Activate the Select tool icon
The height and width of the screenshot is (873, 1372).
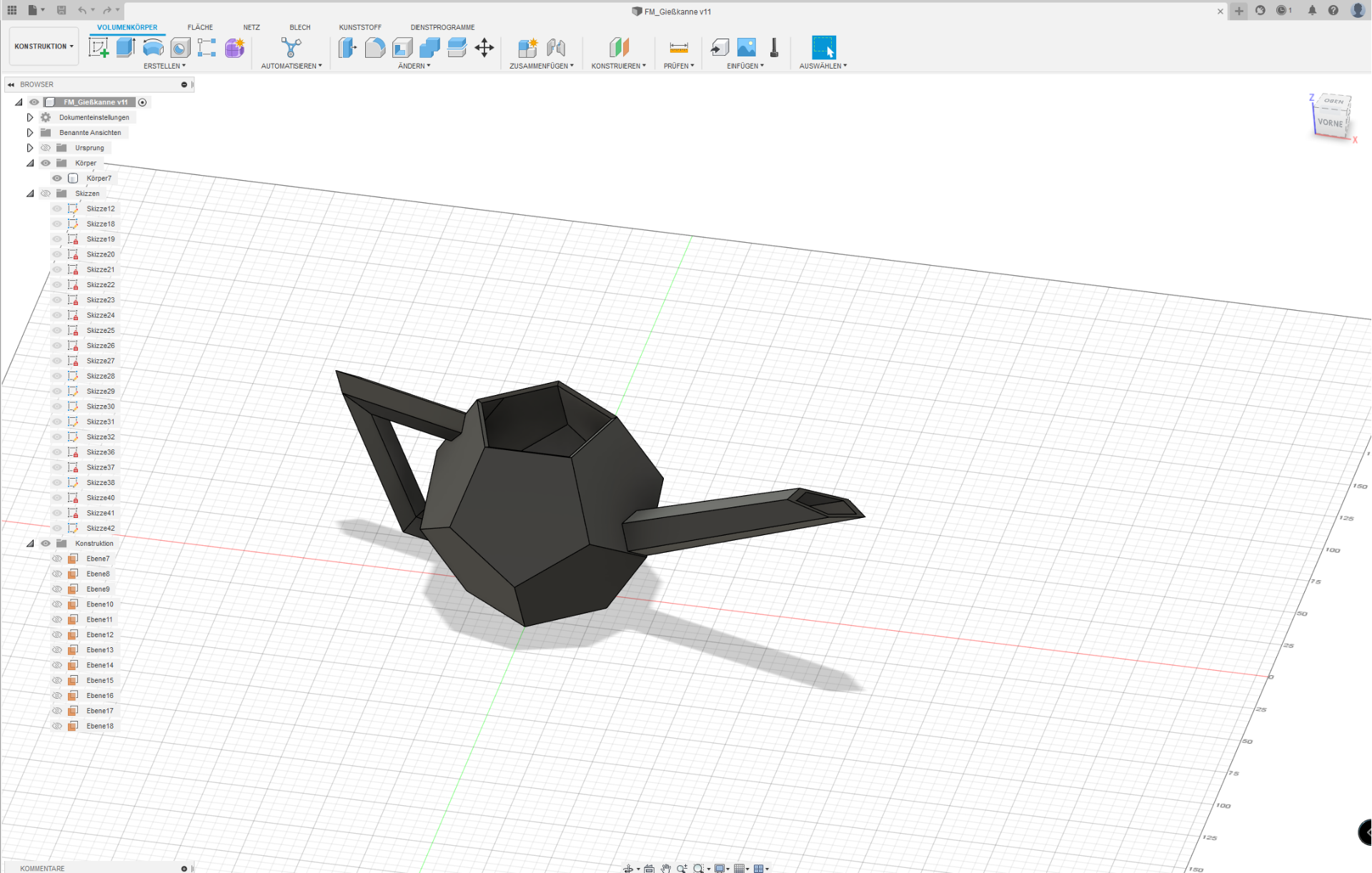tap(824, 48)
